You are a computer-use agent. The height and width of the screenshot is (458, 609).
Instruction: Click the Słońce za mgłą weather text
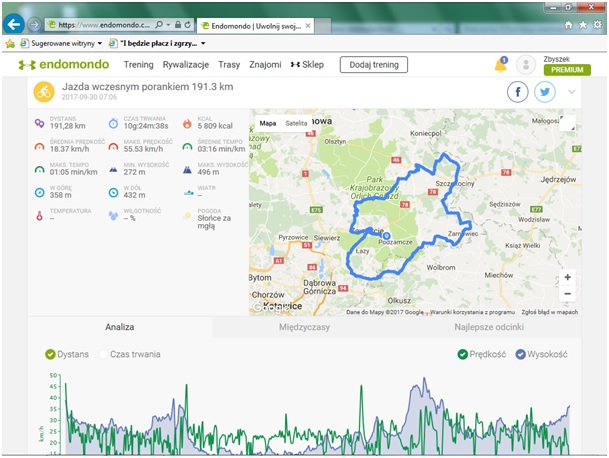pyautogui.click(x=214, y=222)
